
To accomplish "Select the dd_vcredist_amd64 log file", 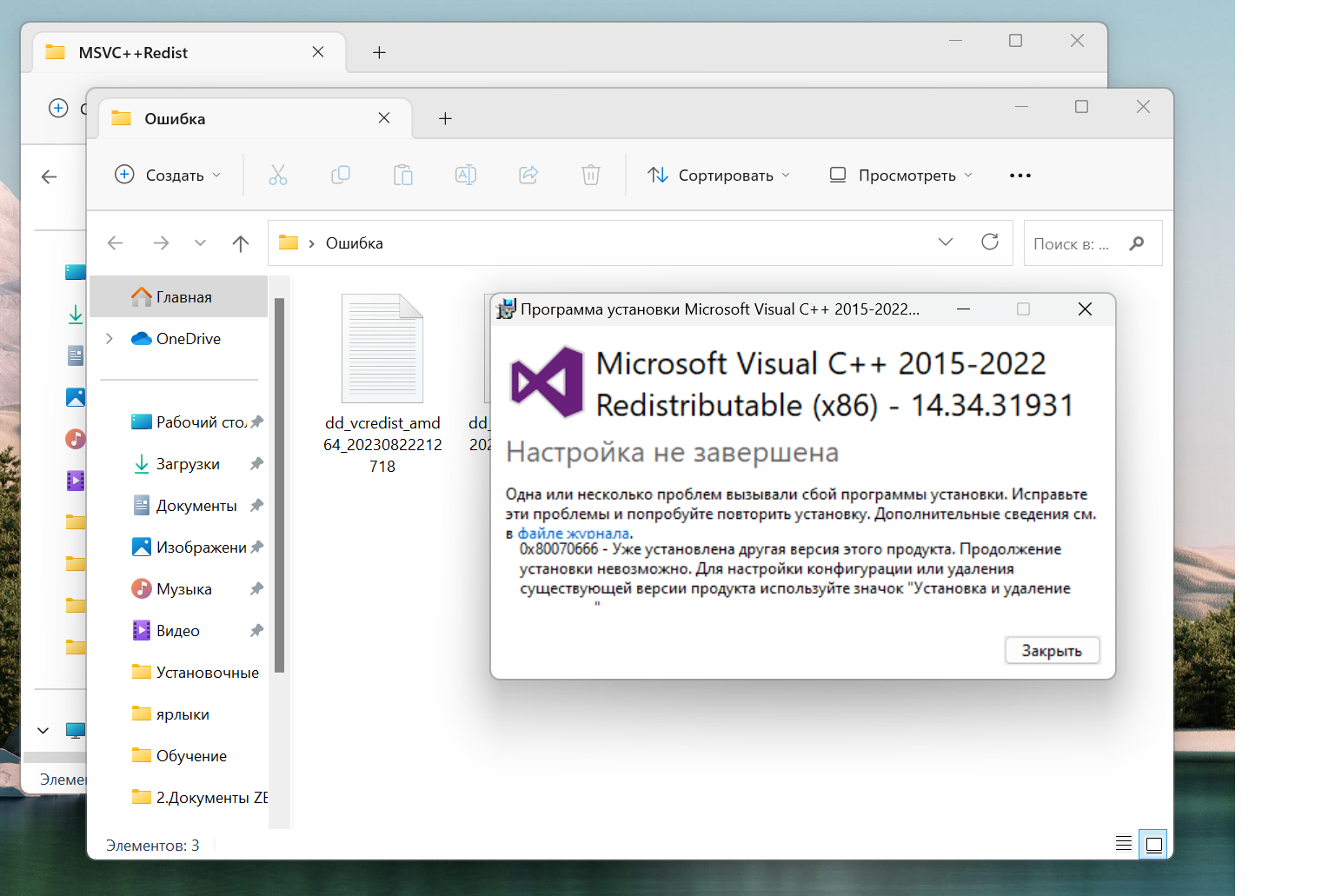I will 382,382.
